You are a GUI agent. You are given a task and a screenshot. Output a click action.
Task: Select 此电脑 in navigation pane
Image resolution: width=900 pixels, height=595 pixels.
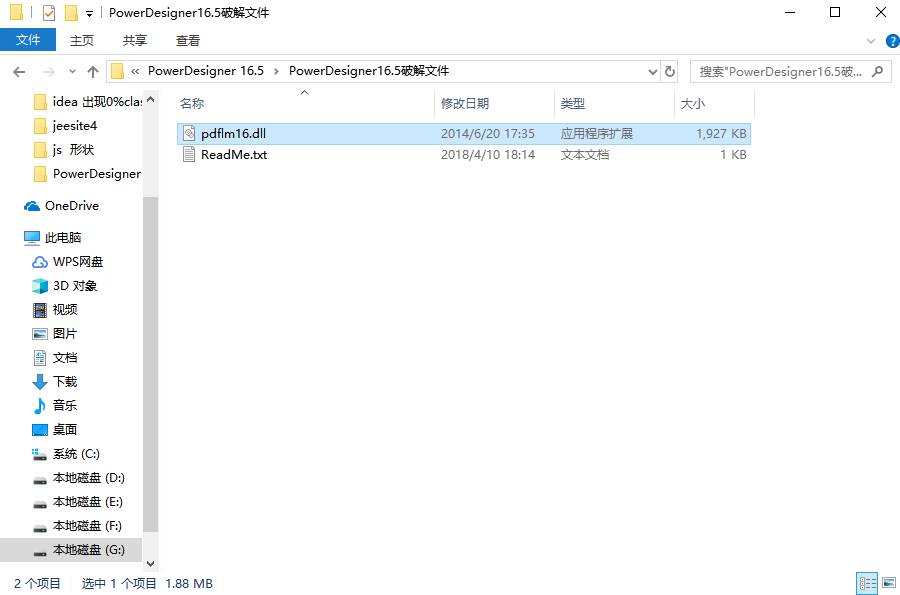click(x=53, y=238)
